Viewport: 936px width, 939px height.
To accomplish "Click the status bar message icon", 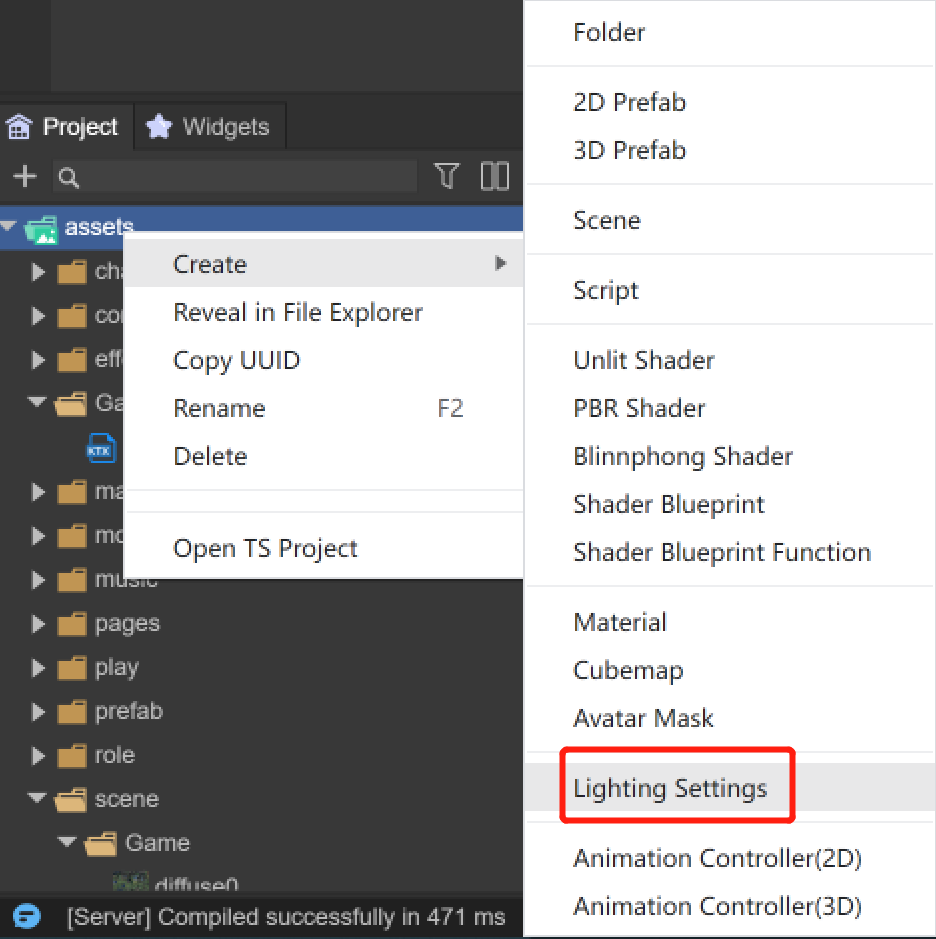I will [26, 916].
